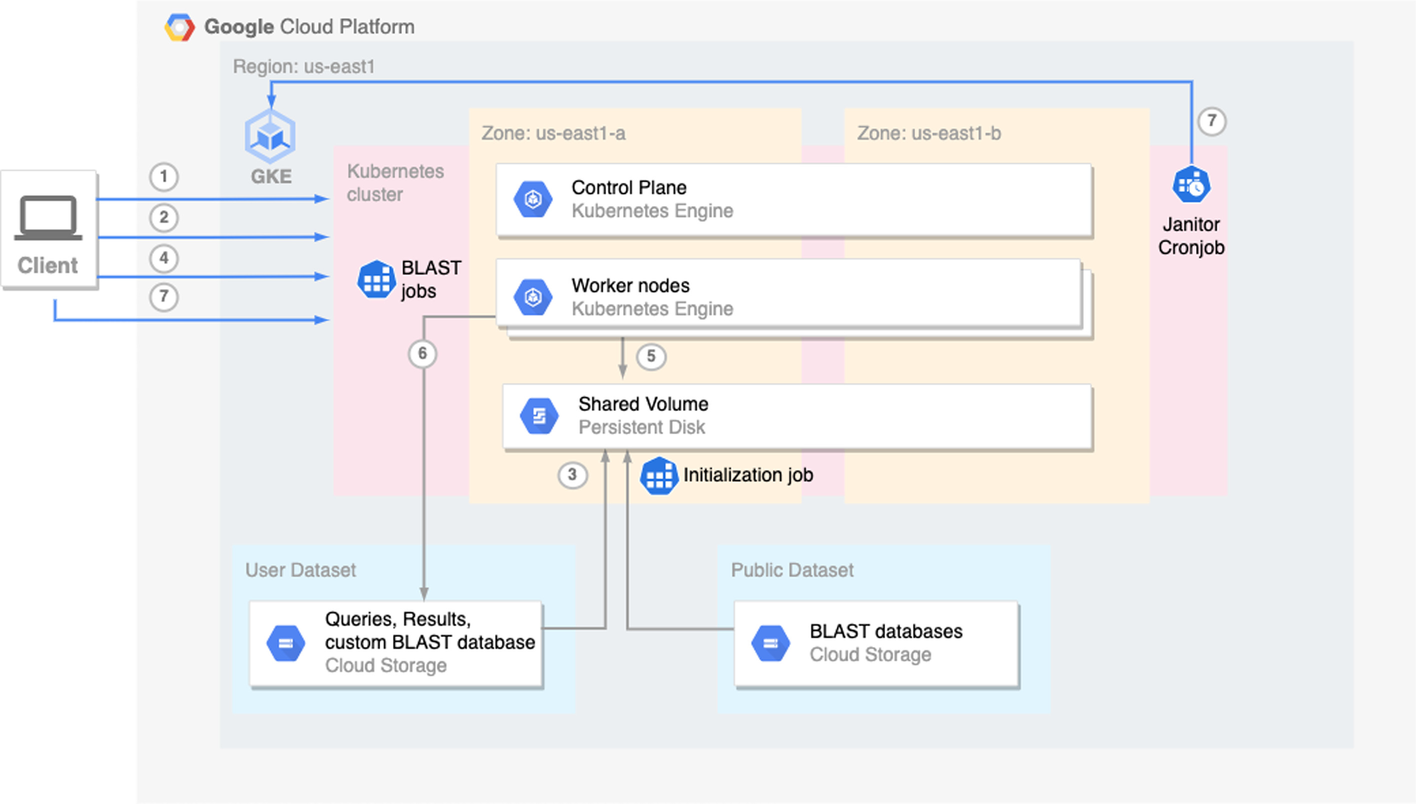Click the 'BLAST databases' title text
The image size is (1416, 804).
tap(886, 632)
